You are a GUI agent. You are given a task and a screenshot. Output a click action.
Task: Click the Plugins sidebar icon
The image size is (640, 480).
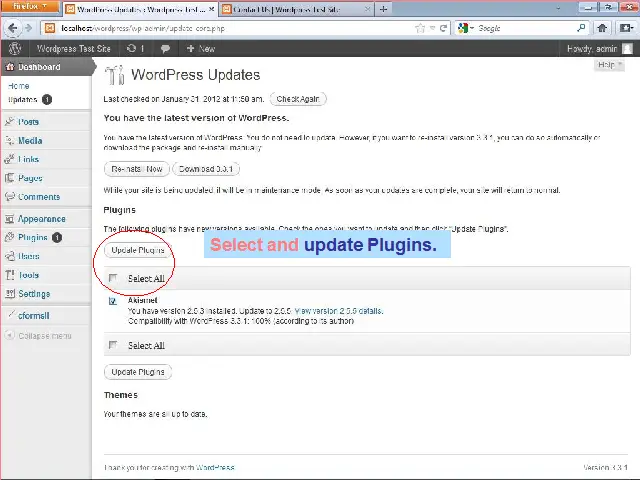pyautogui.click(x=9, y=238)
